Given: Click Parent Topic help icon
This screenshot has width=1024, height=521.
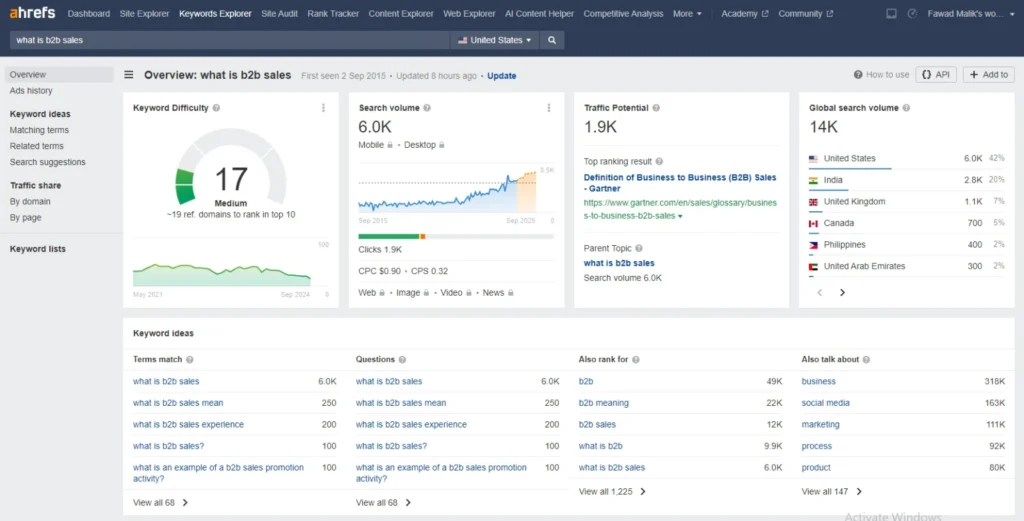Looking at the screenshot, I should click(639, 248).
